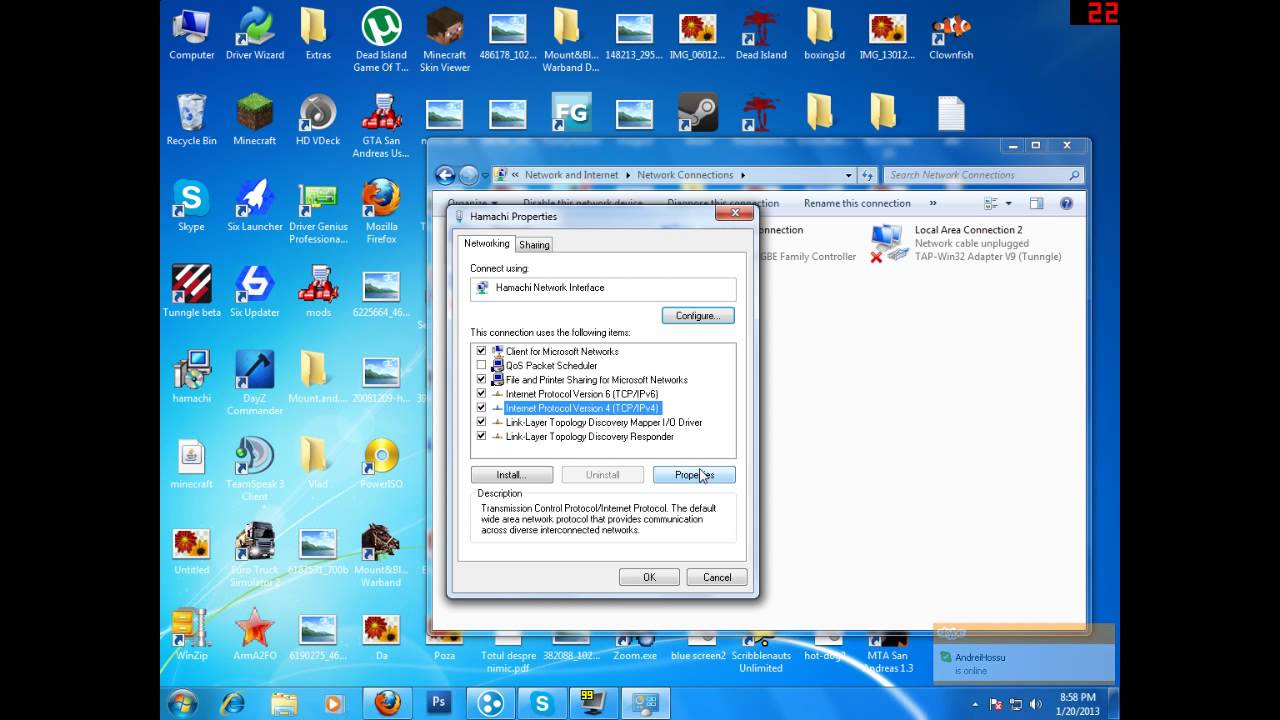Uncheck Client for Microsoft Networks checkbox
This screenshot has width=1280, height=720.
(481, 351)
